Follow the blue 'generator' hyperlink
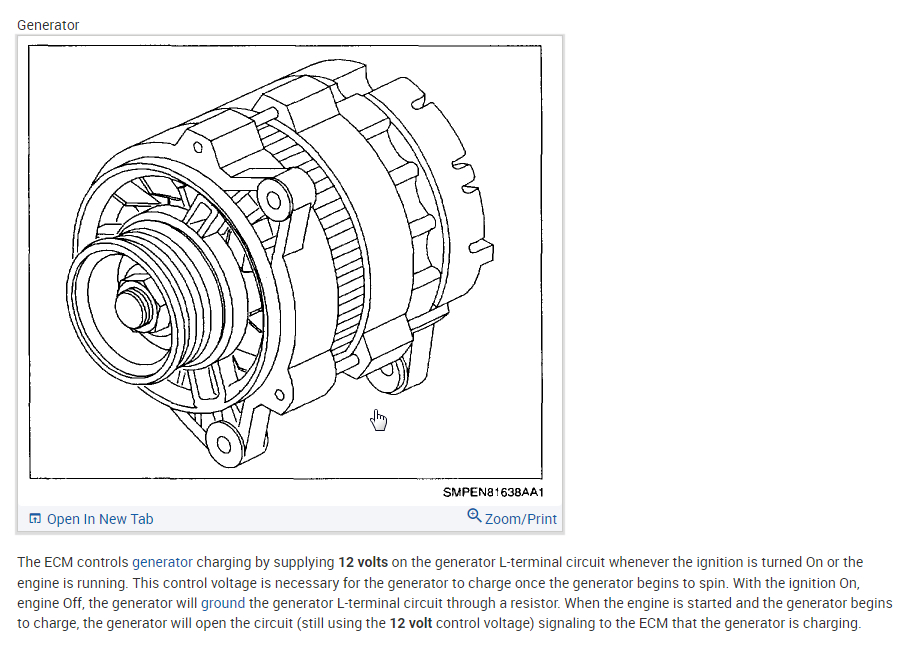 [162, 562]
